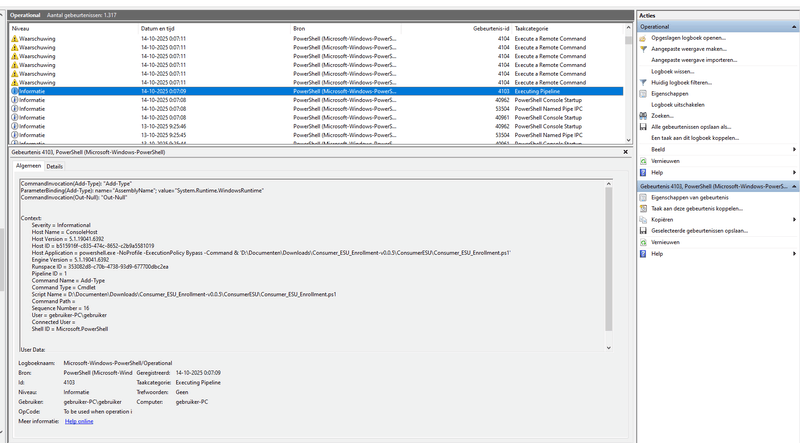Select the 13-10-2025 9:25:45 Informatie row
800x443 pixels.
(x=316, y=135)
